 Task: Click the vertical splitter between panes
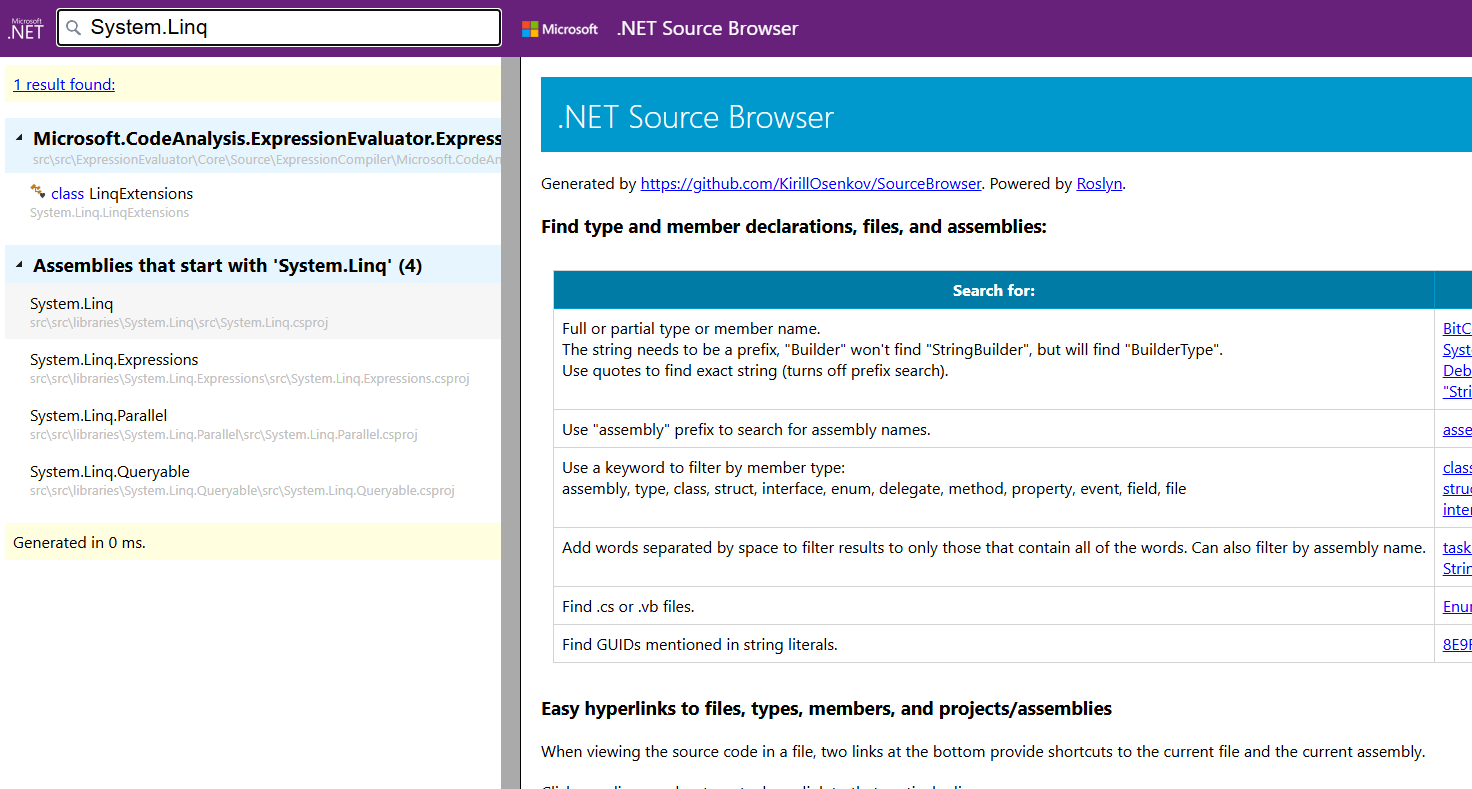click(511, 423)
